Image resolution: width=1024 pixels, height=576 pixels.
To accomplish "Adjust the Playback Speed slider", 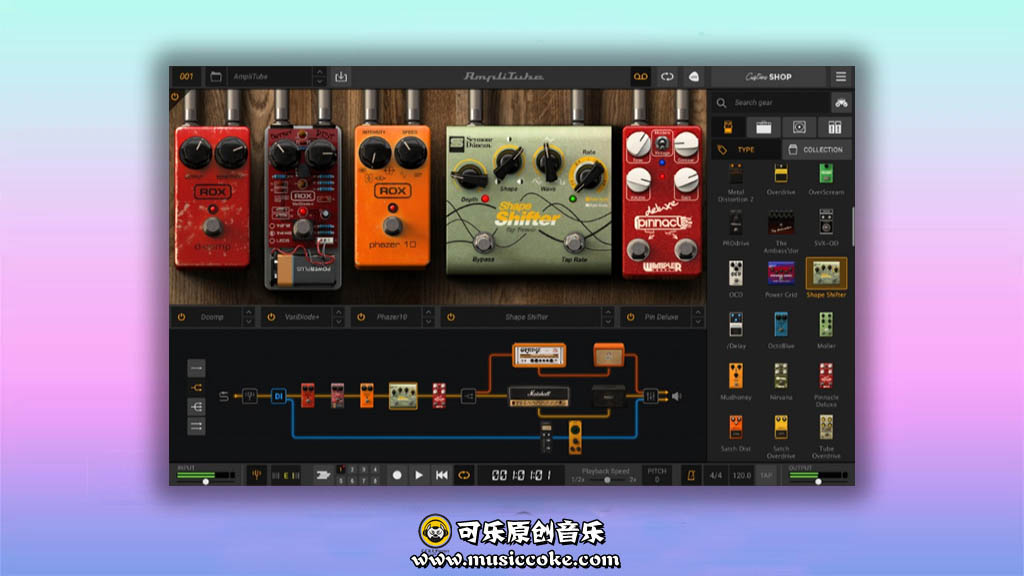I will pos(605,480).
